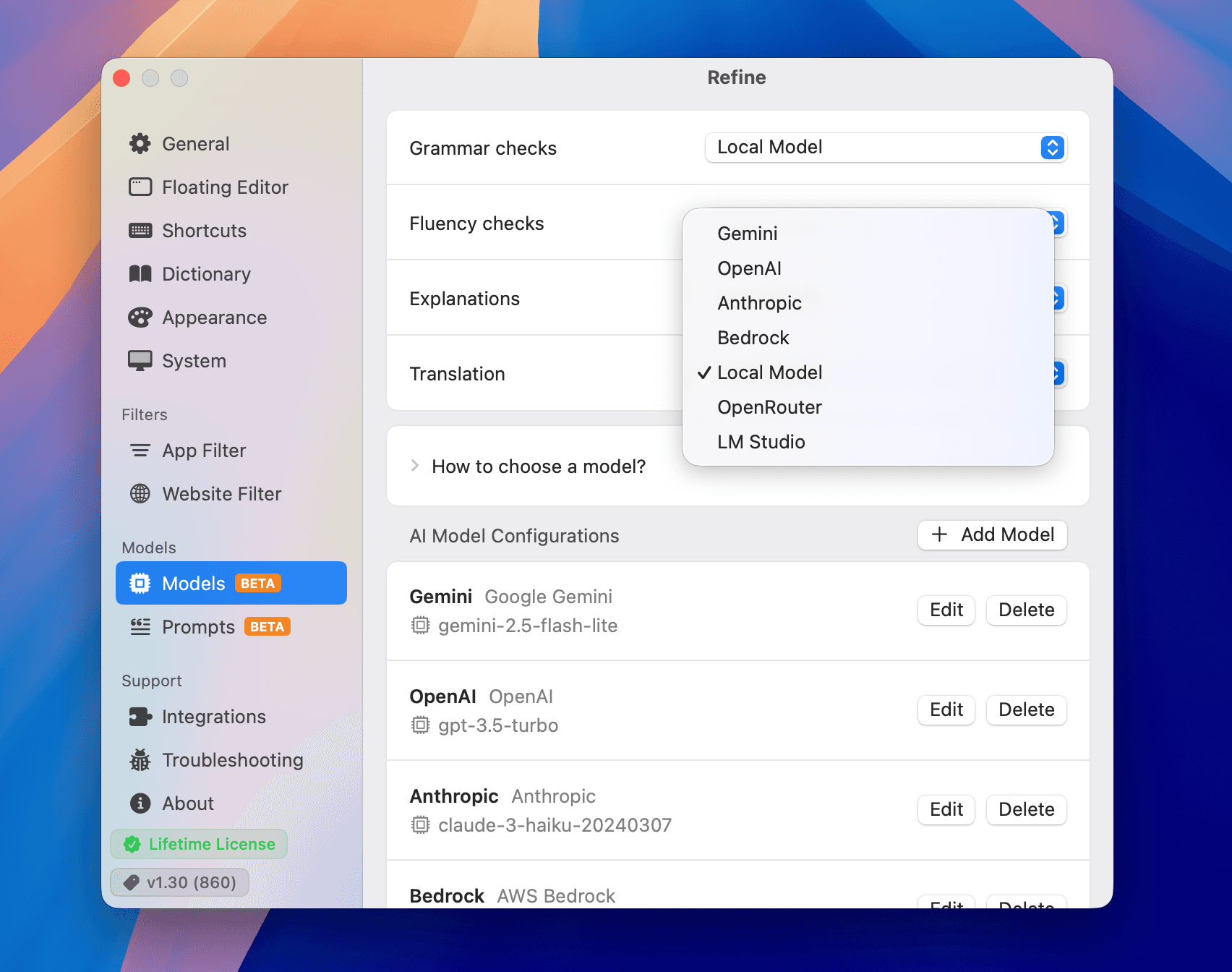Switch to the Shortcuts section
Viewport: 1232px width, 972px height.
click(x=231, y=231)
